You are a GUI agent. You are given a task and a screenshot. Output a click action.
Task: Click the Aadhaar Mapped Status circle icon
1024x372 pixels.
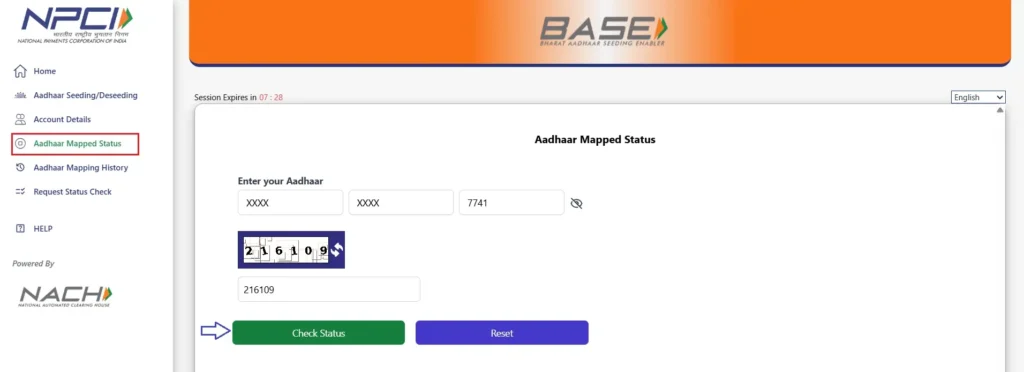click(20, 144)
